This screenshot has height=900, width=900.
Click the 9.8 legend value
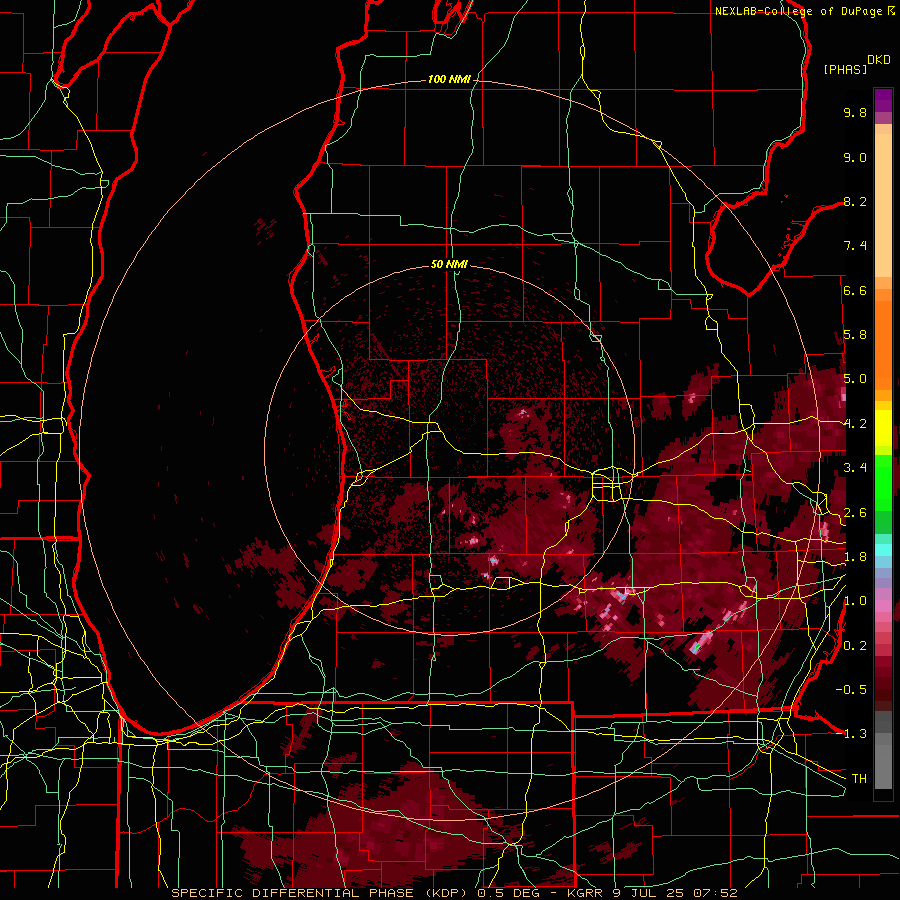point(855,112)
